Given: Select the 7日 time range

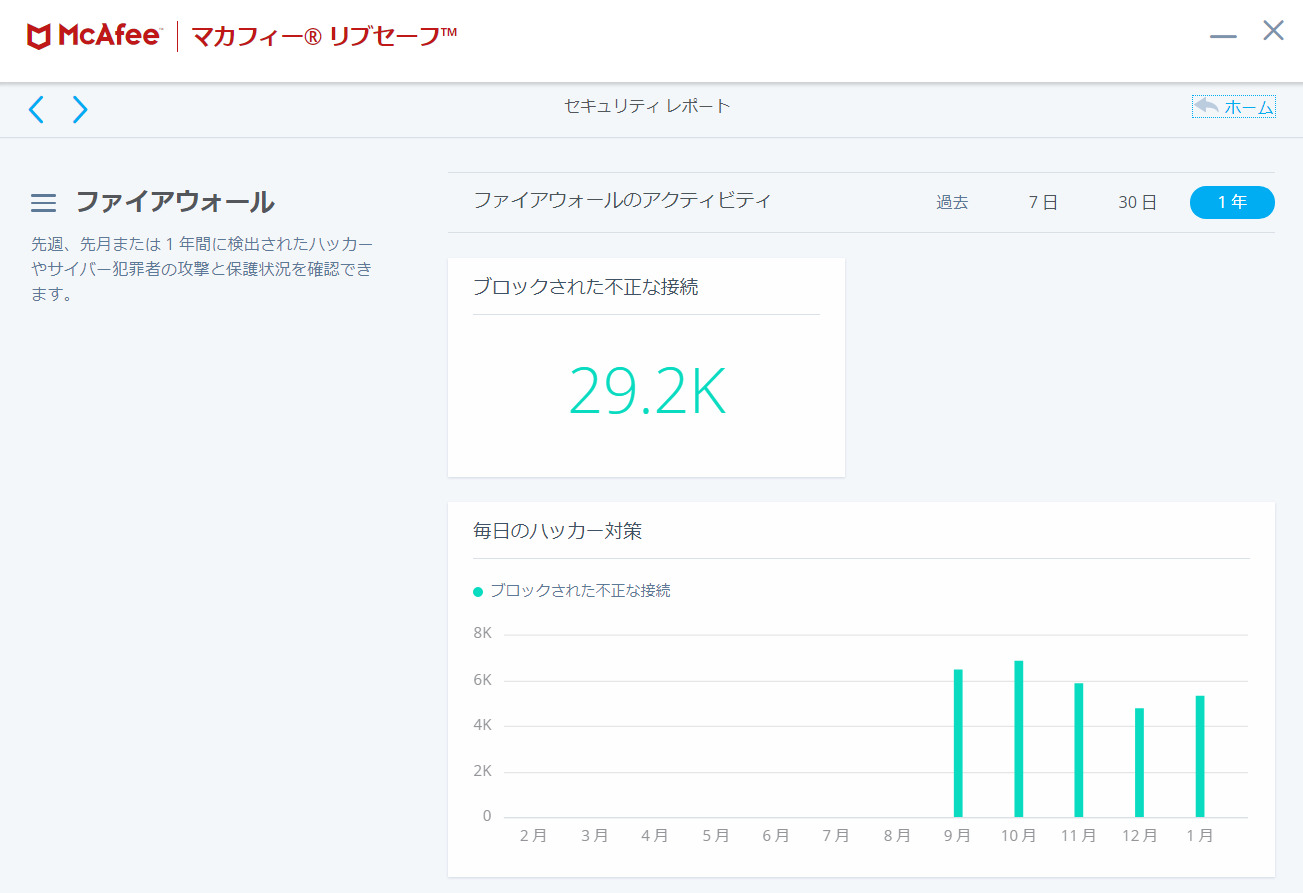Looking at the screenshot, I should (1043, 202).
